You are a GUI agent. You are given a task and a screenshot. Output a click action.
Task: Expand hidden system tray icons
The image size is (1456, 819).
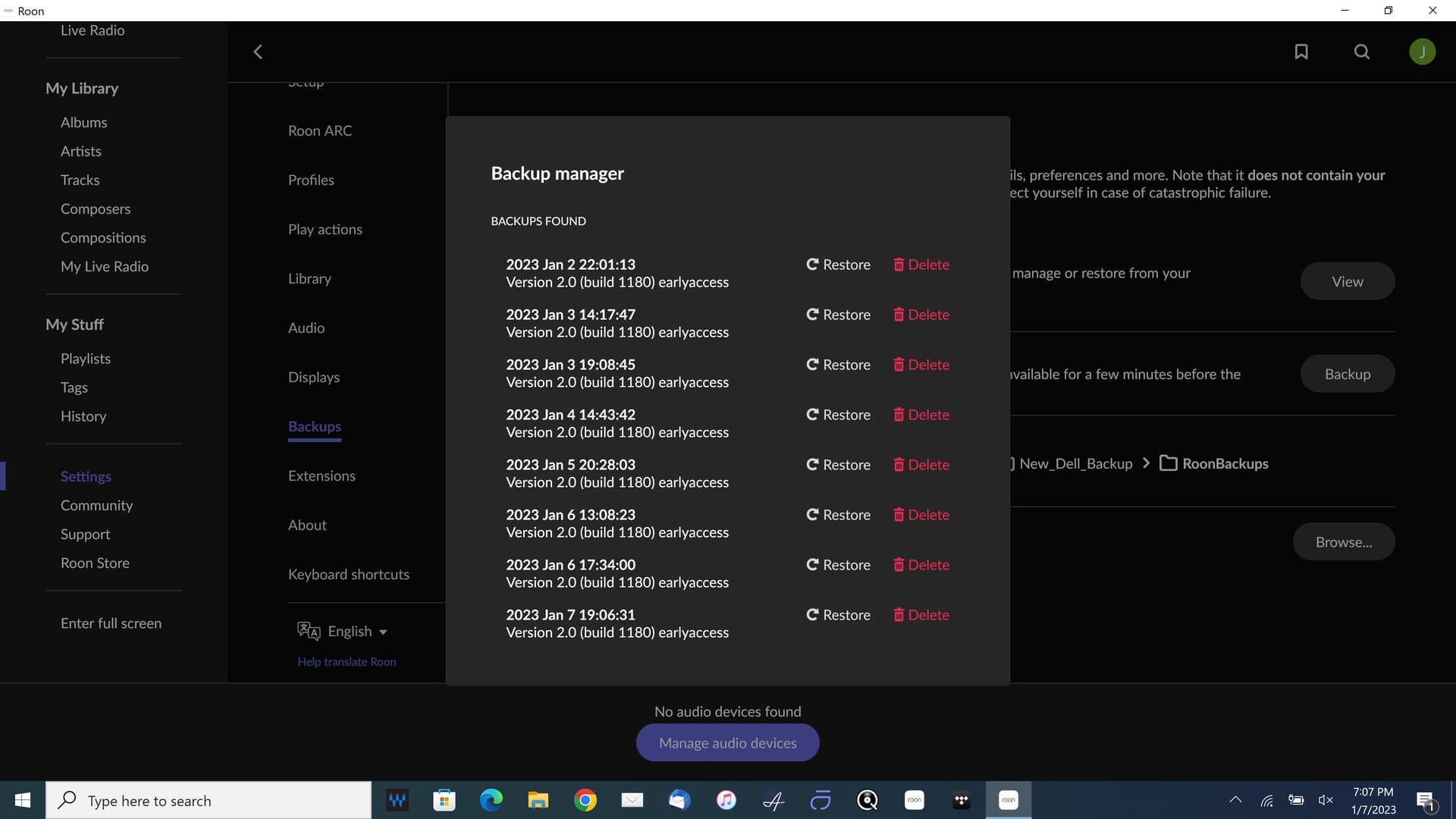(1235, 800)
